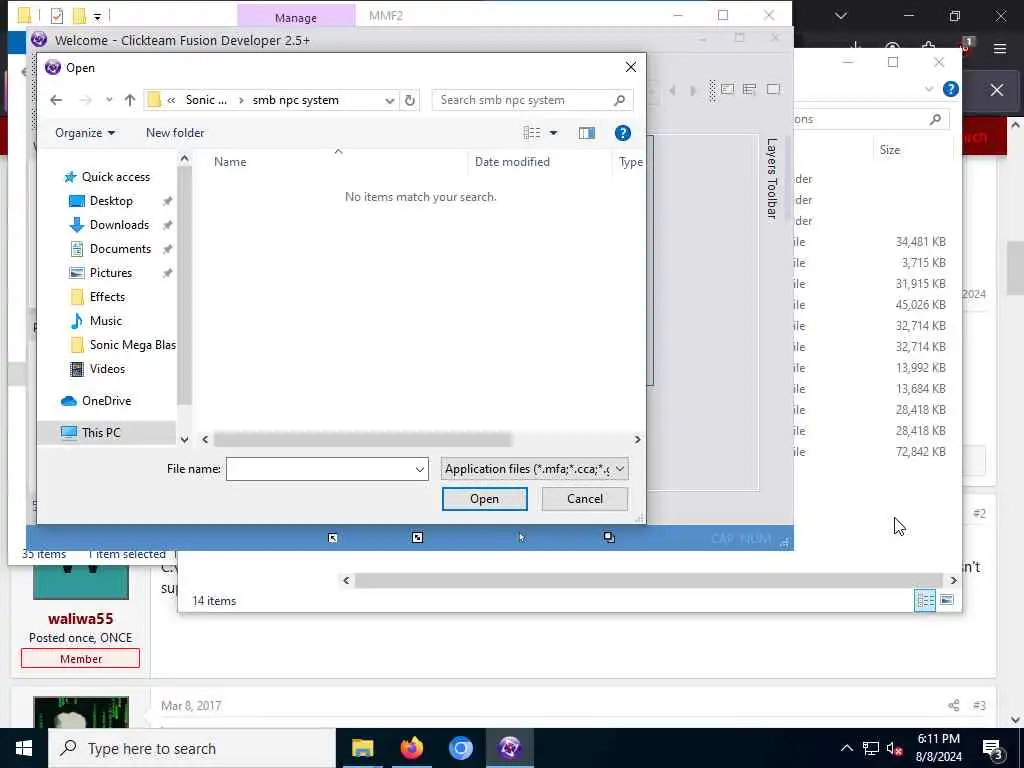
Task: Open the view options dropdown arrow
Action: (553, 133)
